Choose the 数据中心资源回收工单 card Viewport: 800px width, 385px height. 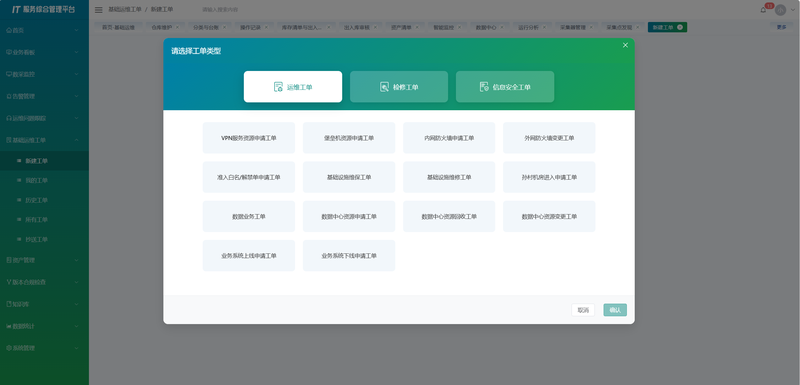click(x=449, y=216)
